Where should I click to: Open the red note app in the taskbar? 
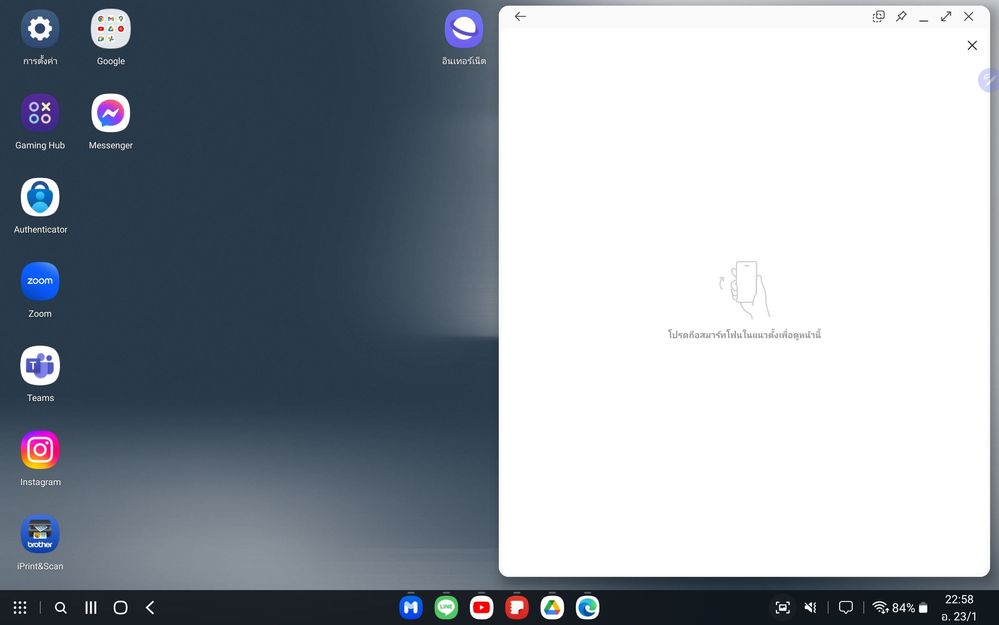coord(517,608)
